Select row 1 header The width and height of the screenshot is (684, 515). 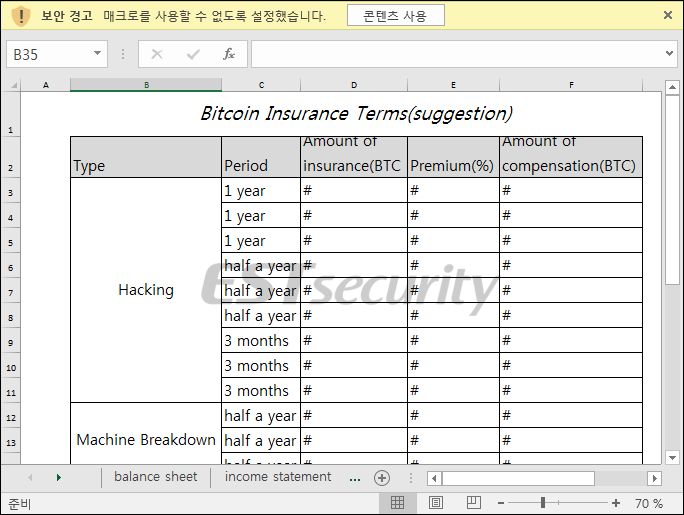click(10, 114)
